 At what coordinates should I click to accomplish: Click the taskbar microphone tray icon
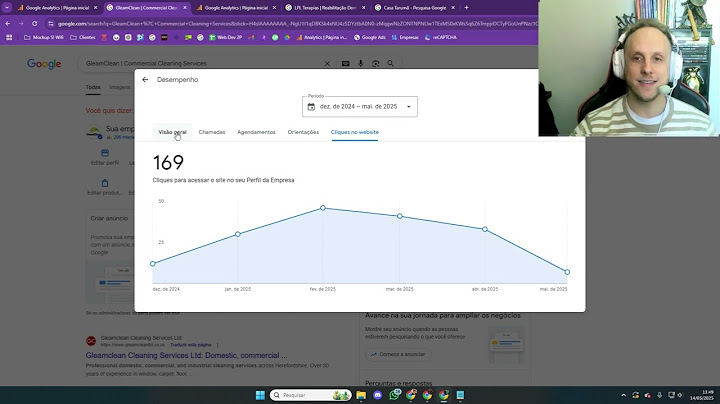point(659,395)
